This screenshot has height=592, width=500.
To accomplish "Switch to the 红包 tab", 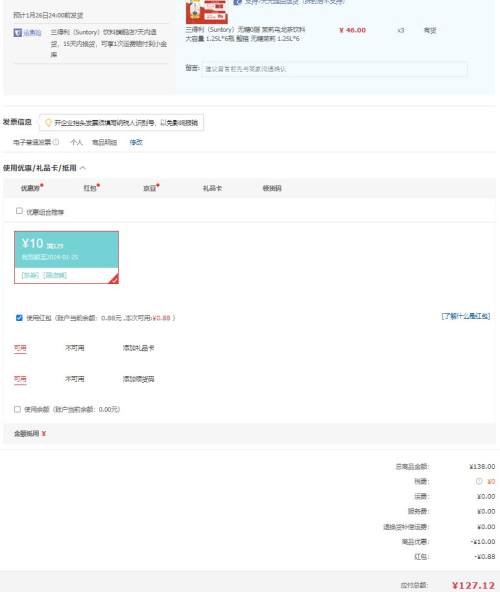I will point(91,188).
